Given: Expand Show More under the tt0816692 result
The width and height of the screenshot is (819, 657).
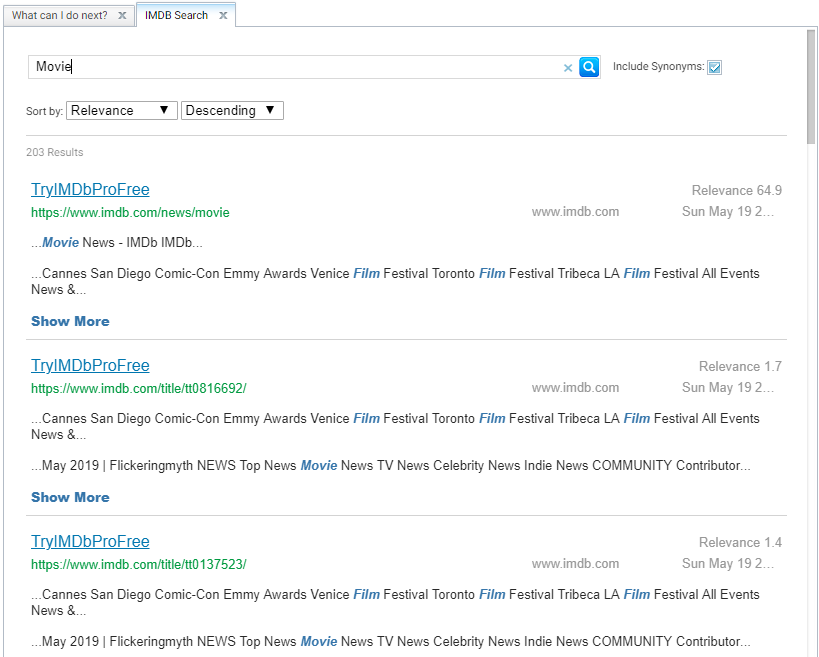Looking at the screenshot, I should pyautogui.click(x=70, y=497).
